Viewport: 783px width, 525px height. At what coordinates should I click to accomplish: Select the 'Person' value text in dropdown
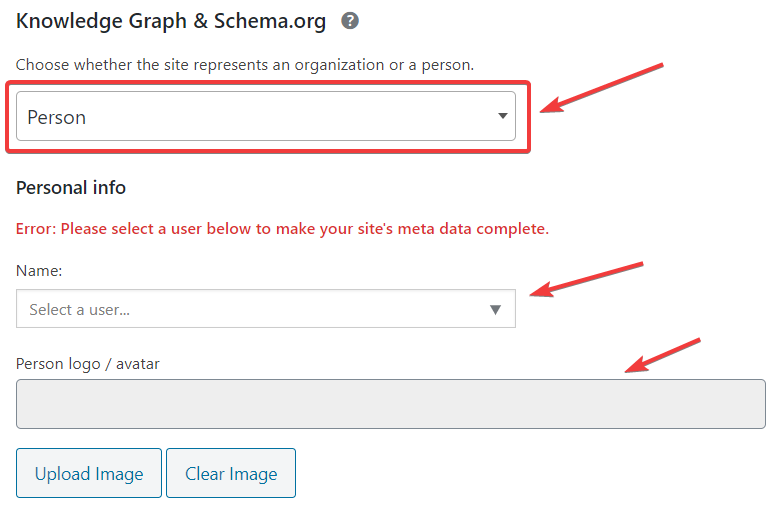pyautogui.click(x=57, y=118)
